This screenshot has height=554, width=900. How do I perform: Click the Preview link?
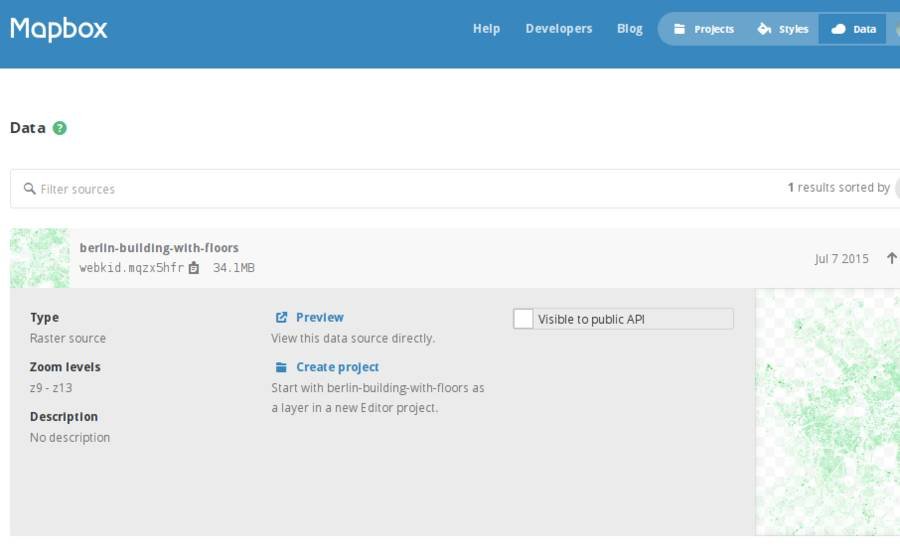[x=319, y=317]
